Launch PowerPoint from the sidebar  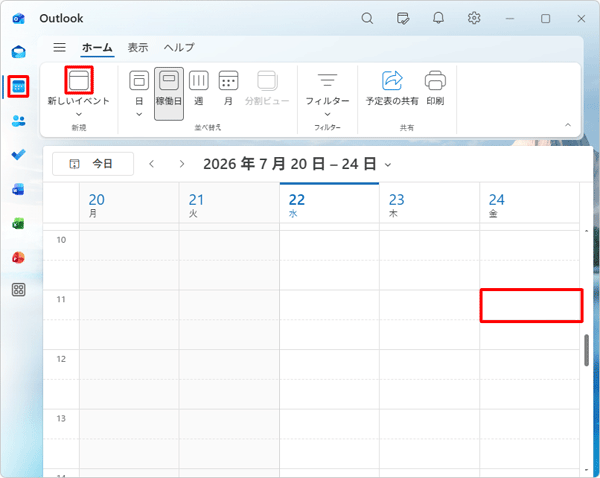pyautogui.click(x=18, y=257)
